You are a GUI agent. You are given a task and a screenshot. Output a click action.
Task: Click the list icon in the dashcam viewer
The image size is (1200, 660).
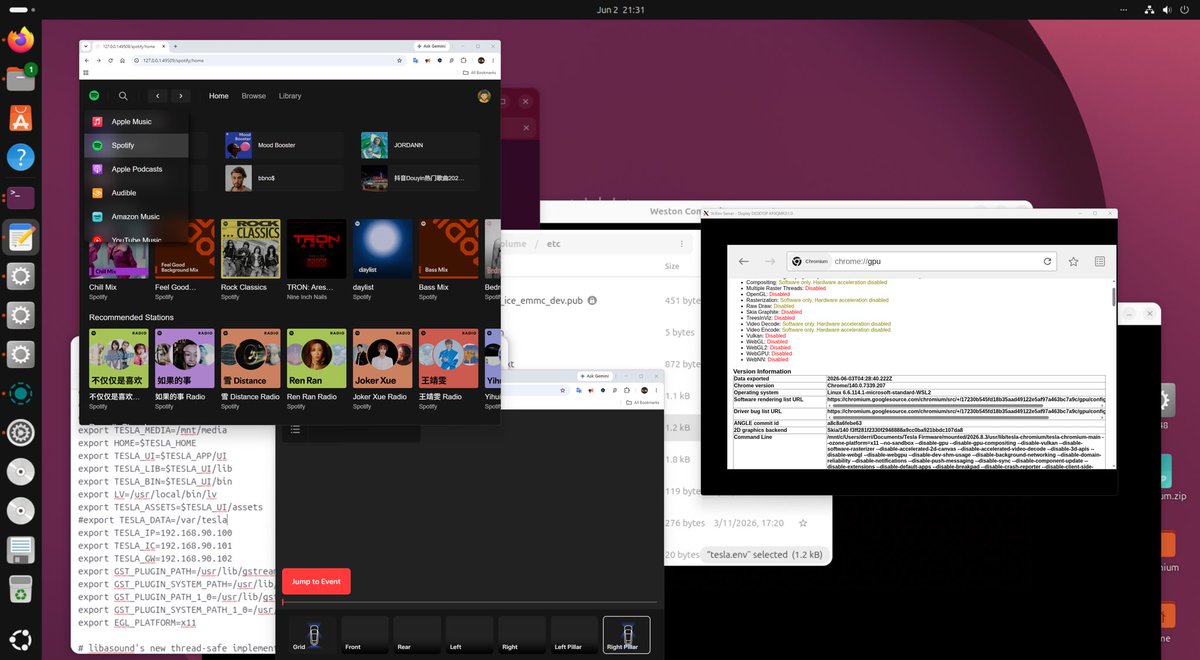[x=295, y=429]
